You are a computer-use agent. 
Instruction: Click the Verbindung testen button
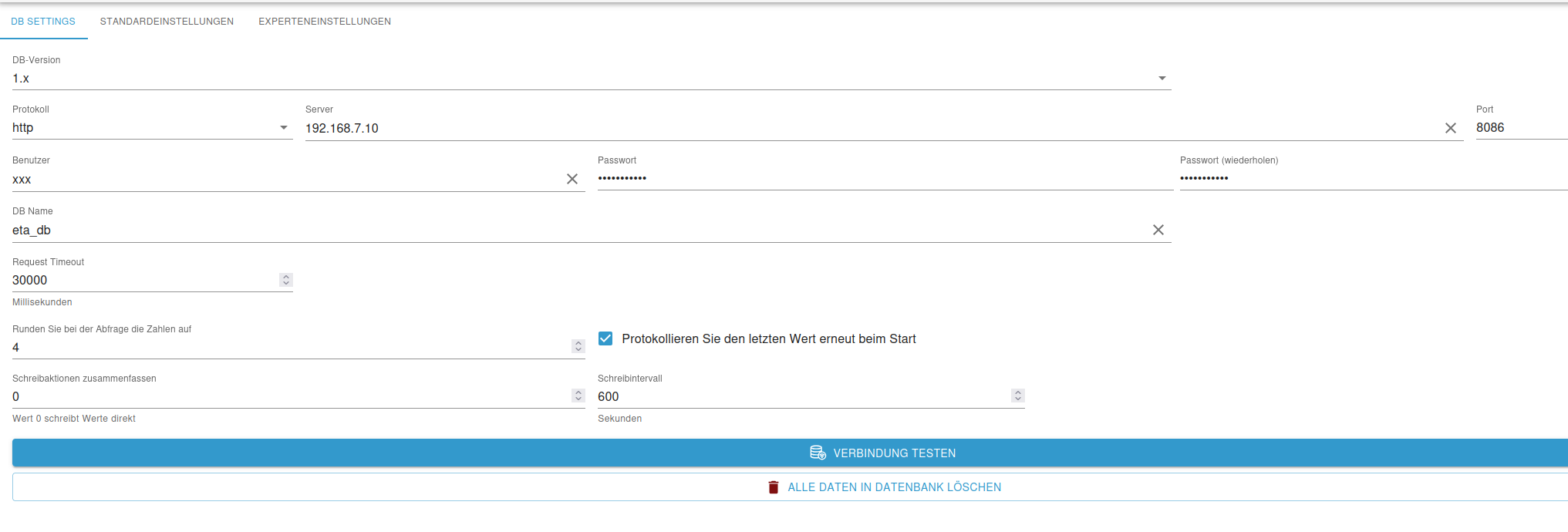tap(790, 453)
